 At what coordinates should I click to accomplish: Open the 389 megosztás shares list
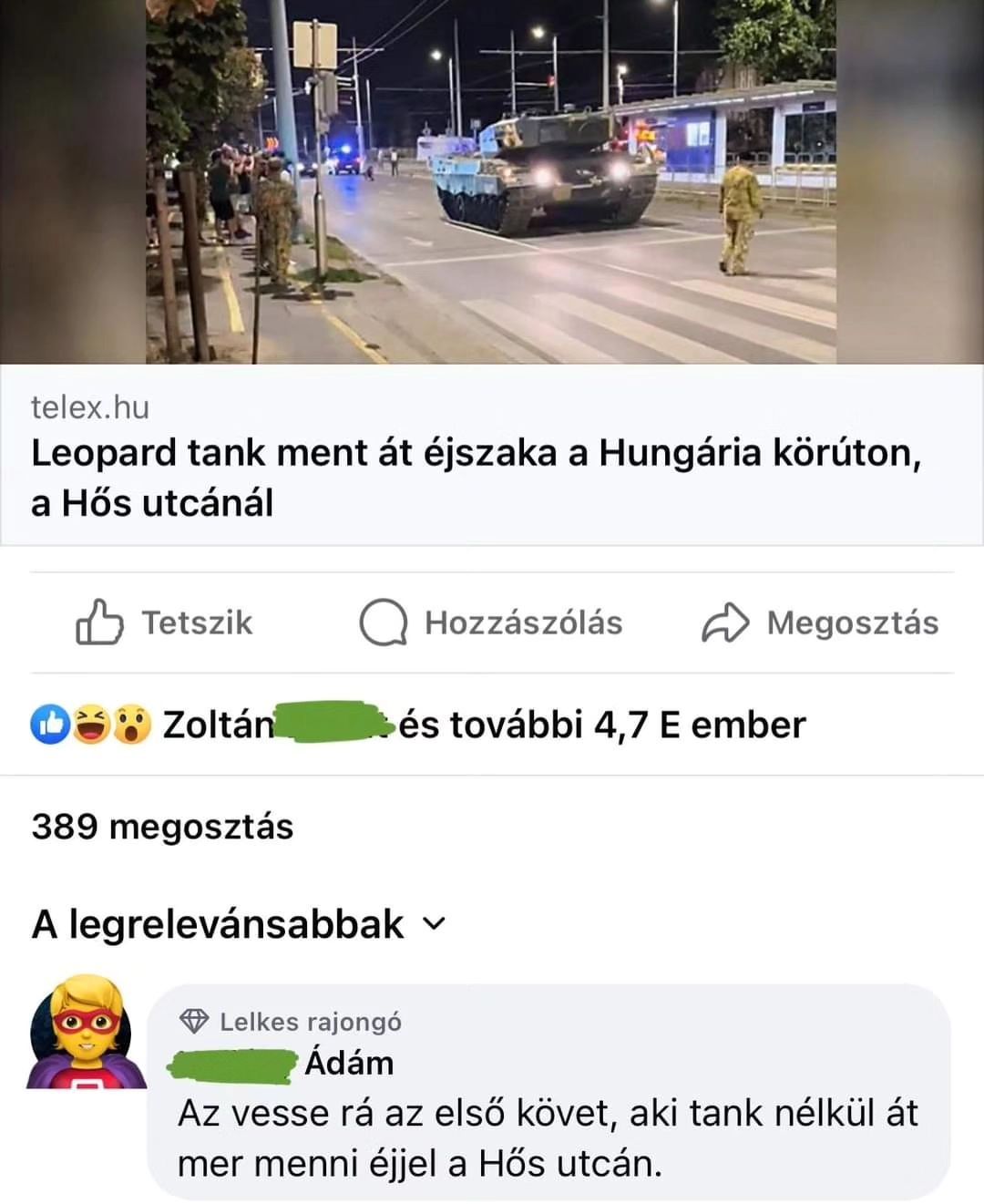162,827
